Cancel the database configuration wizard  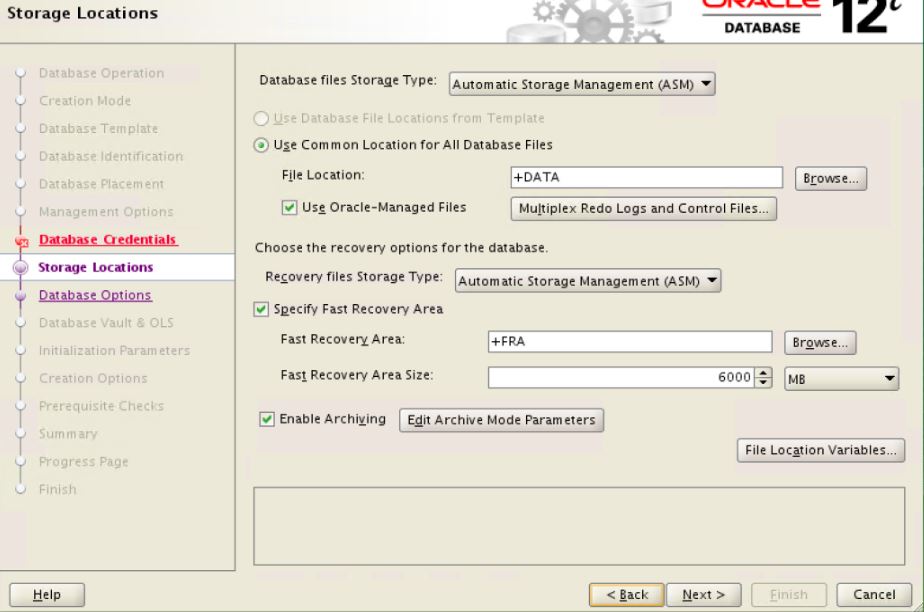coord(874,595)
